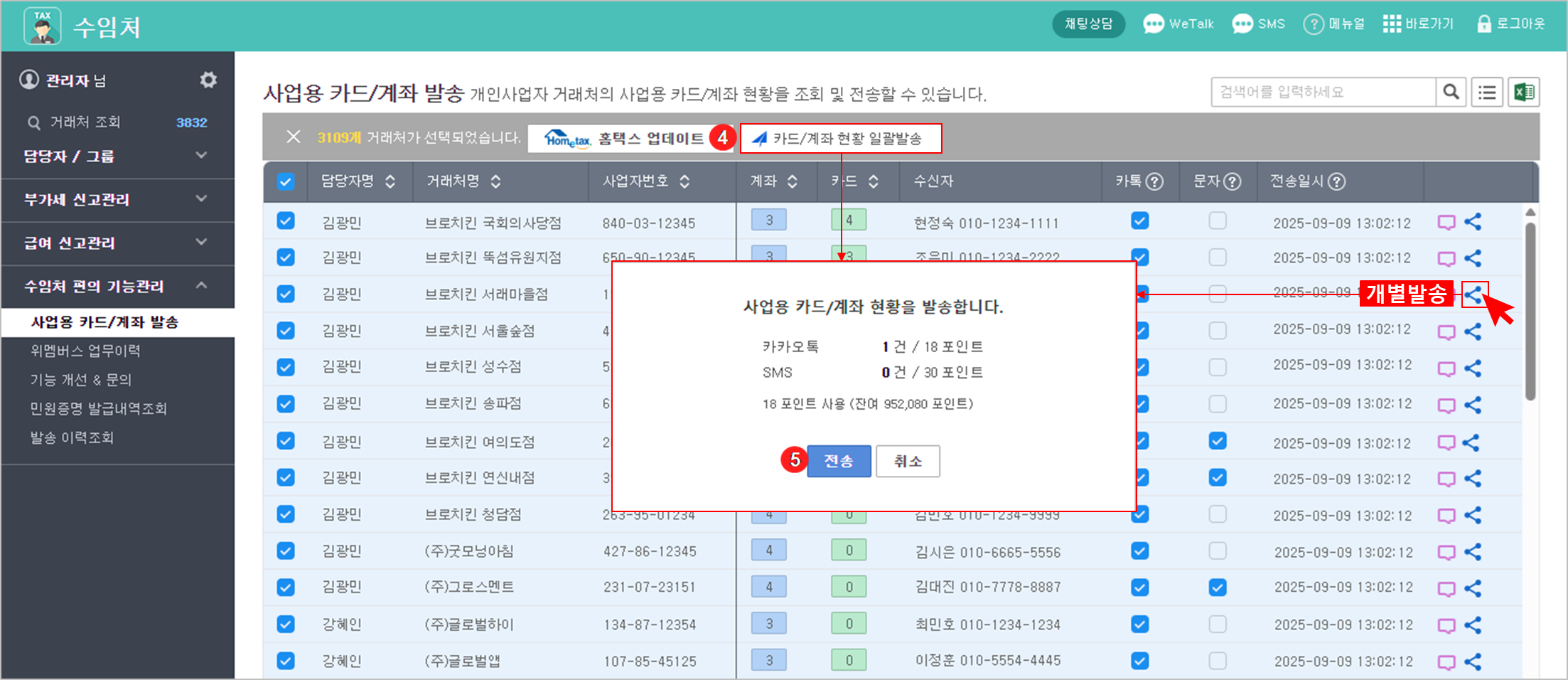Click share icon for (주)글로벌하이 row
Image resolution: width=1568 pixels, height=680 pixels.
pyautogui.click(x=1473, y=625)
